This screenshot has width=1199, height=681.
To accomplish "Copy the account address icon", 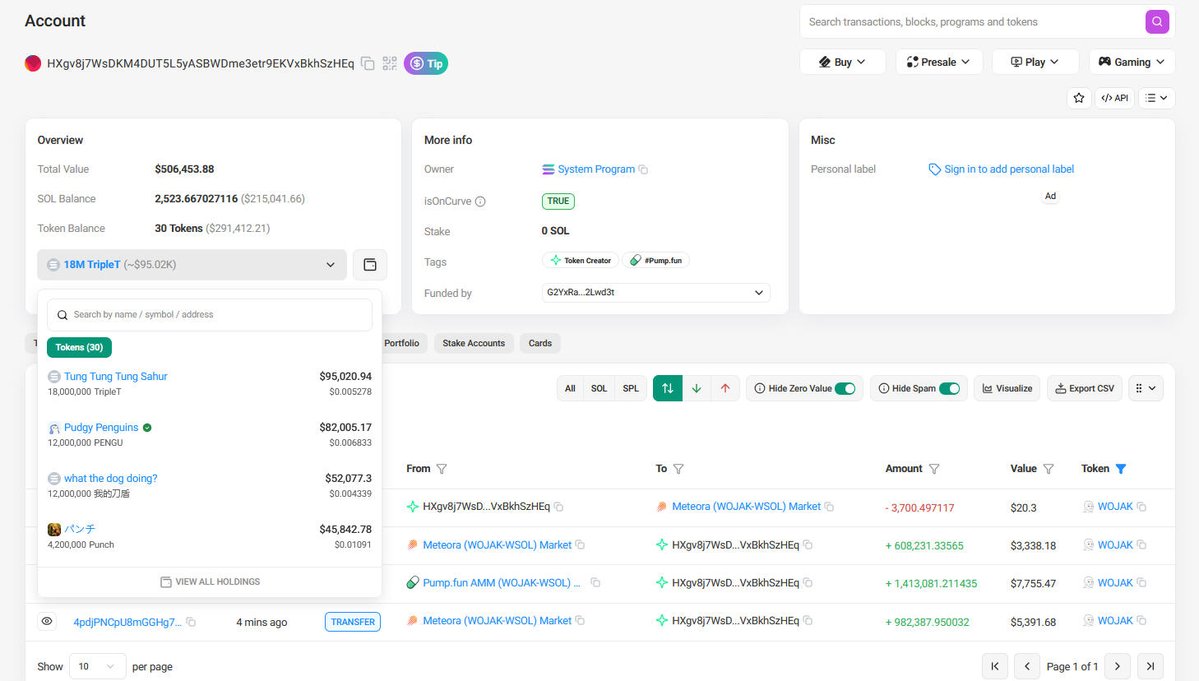I will point(368,64).
